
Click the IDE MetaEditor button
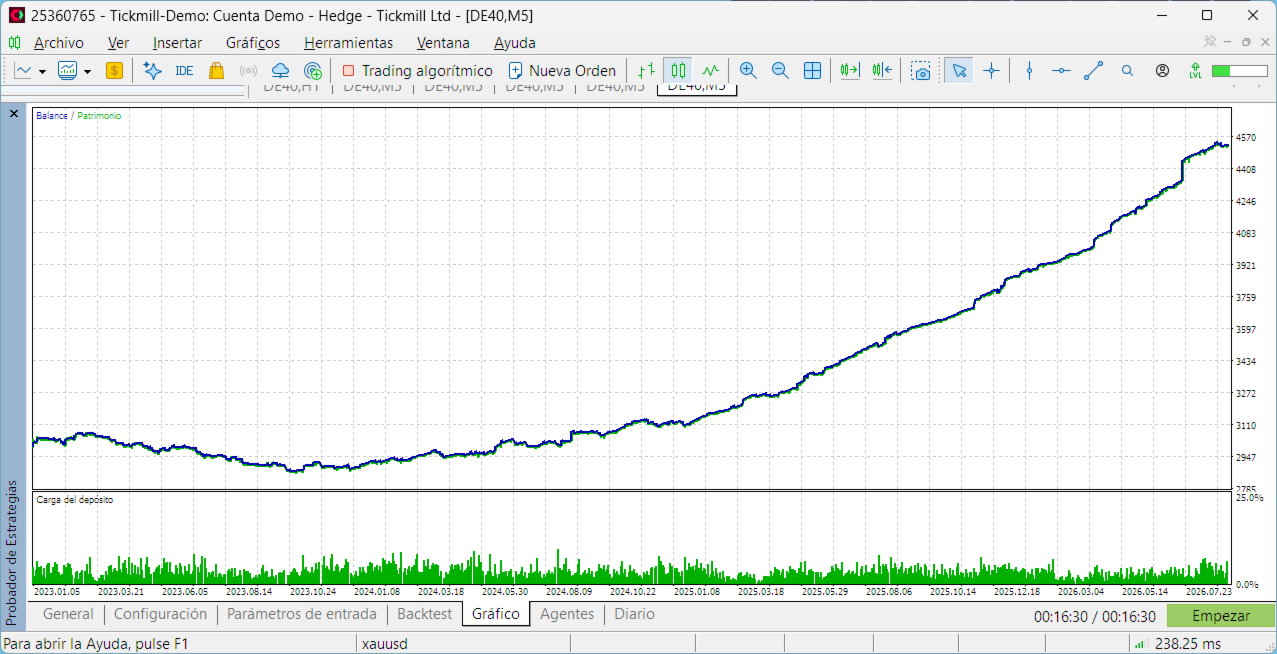coord(184,71)
